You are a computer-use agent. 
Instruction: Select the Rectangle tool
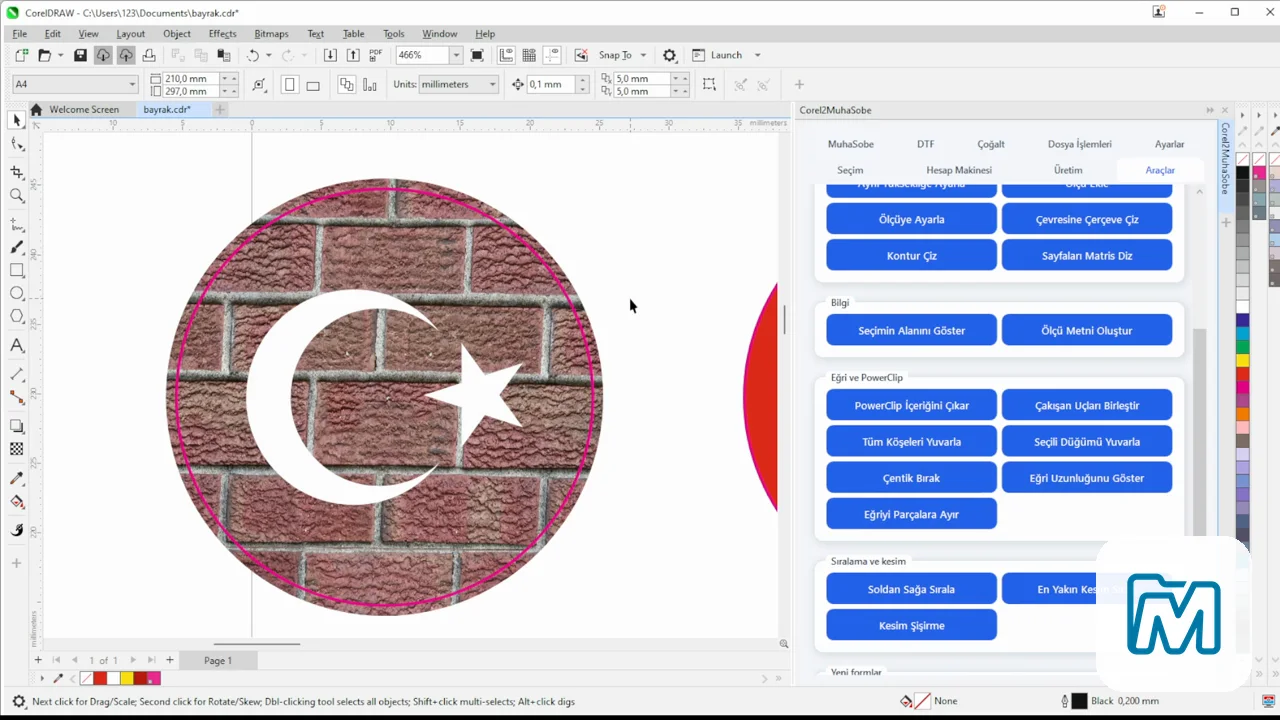tap(16, 270)
